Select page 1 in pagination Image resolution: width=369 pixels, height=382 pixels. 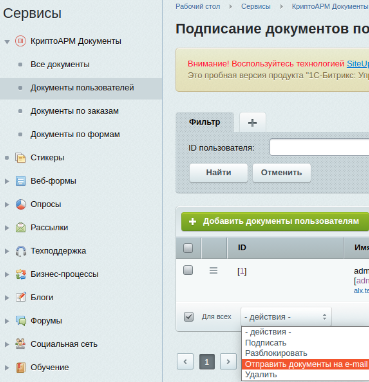pyautogui.click(x=207, y=362)
